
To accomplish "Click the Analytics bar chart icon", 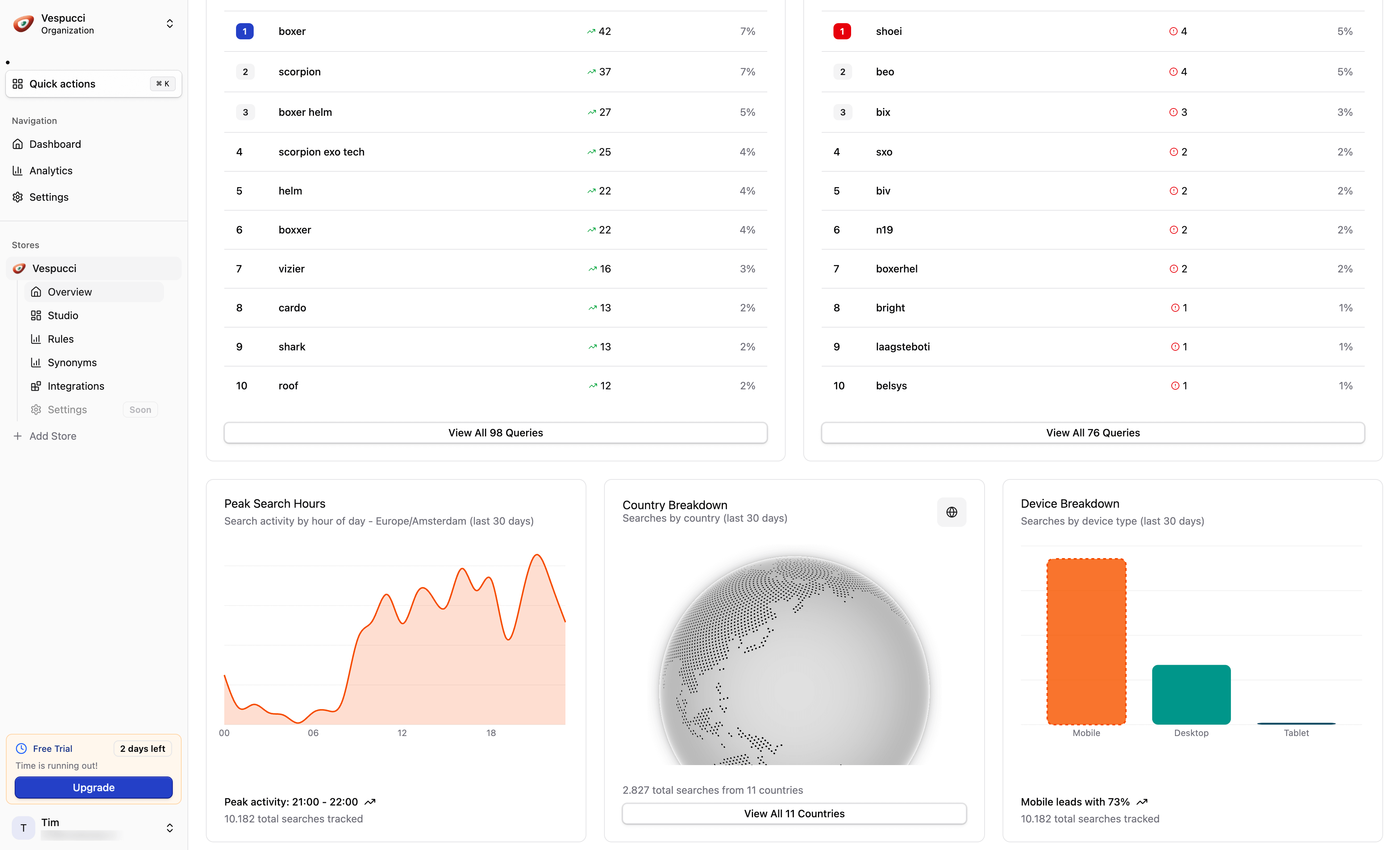I will coord(18,171).
